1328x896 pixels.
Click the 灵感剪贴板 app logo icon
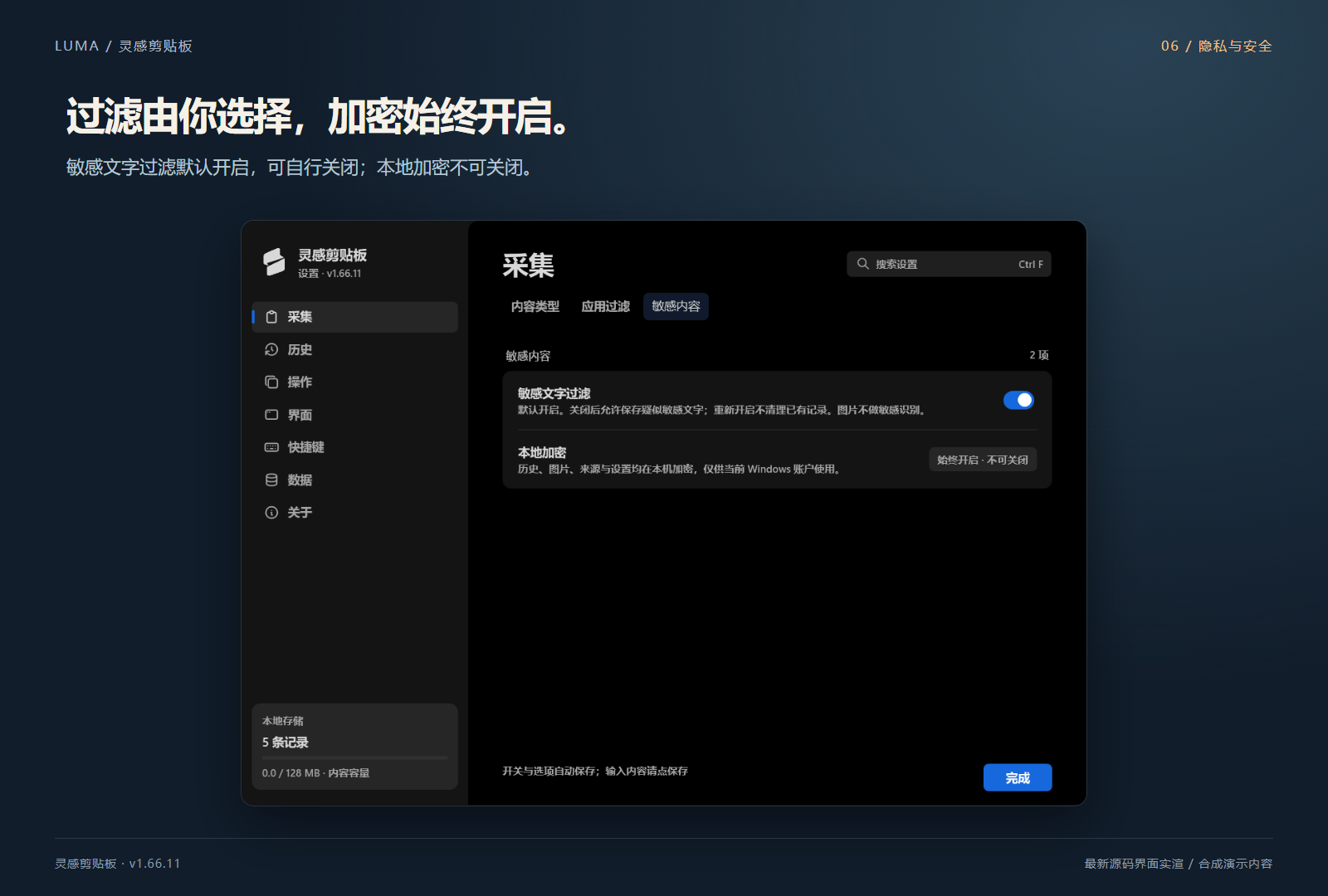(x=274, y=262)
